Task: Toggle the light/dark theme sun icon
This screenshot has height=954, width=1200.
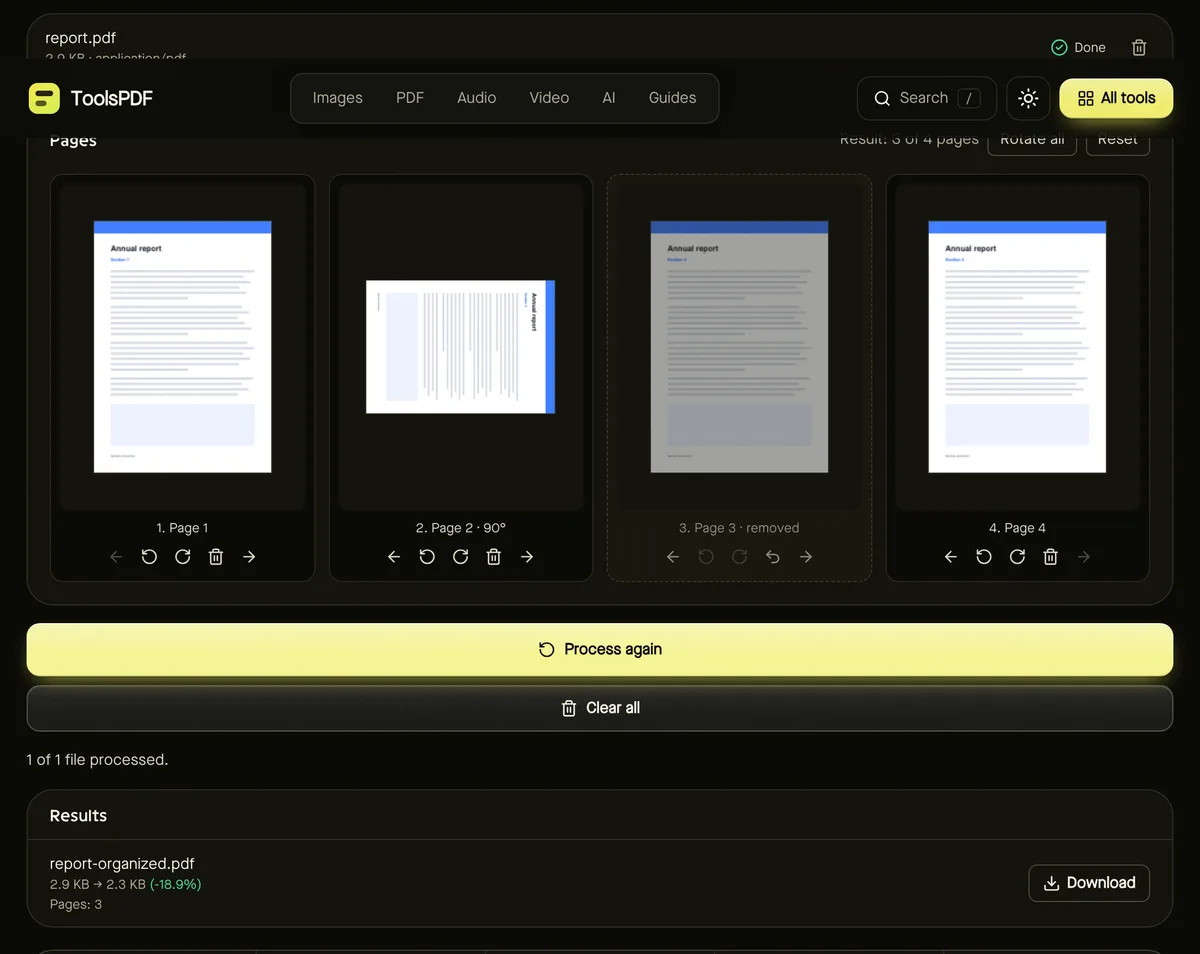Action: click(x=1028, y=98)
